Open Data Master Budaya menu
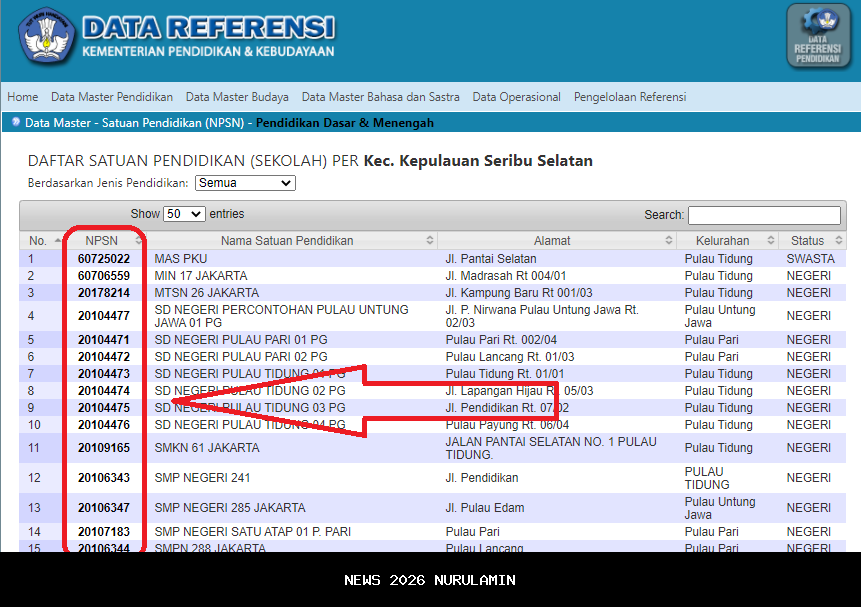This screenshot has height=607, width=861. click(237, 97)
